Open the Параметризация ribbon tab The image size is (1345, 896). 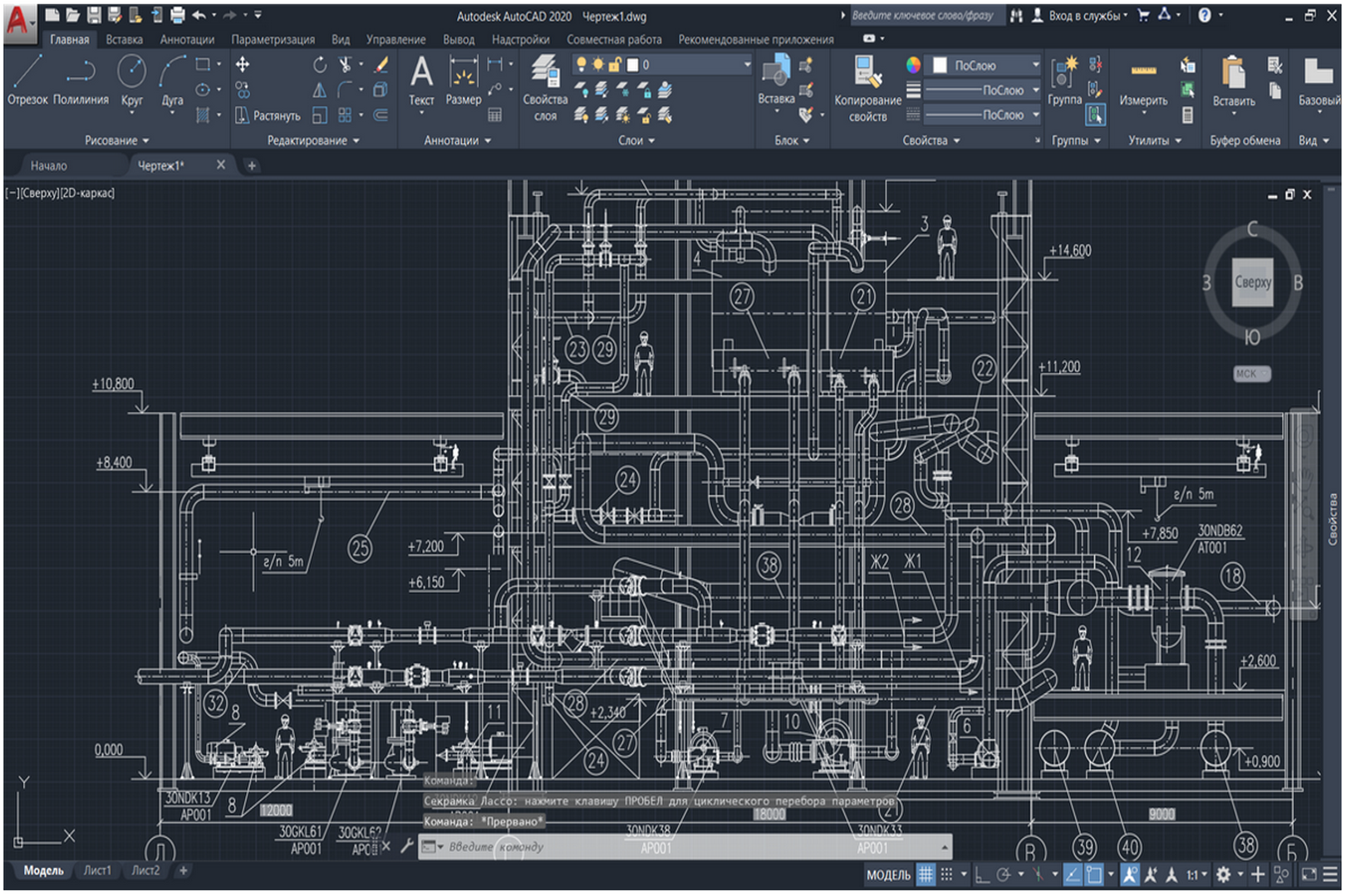272,39
